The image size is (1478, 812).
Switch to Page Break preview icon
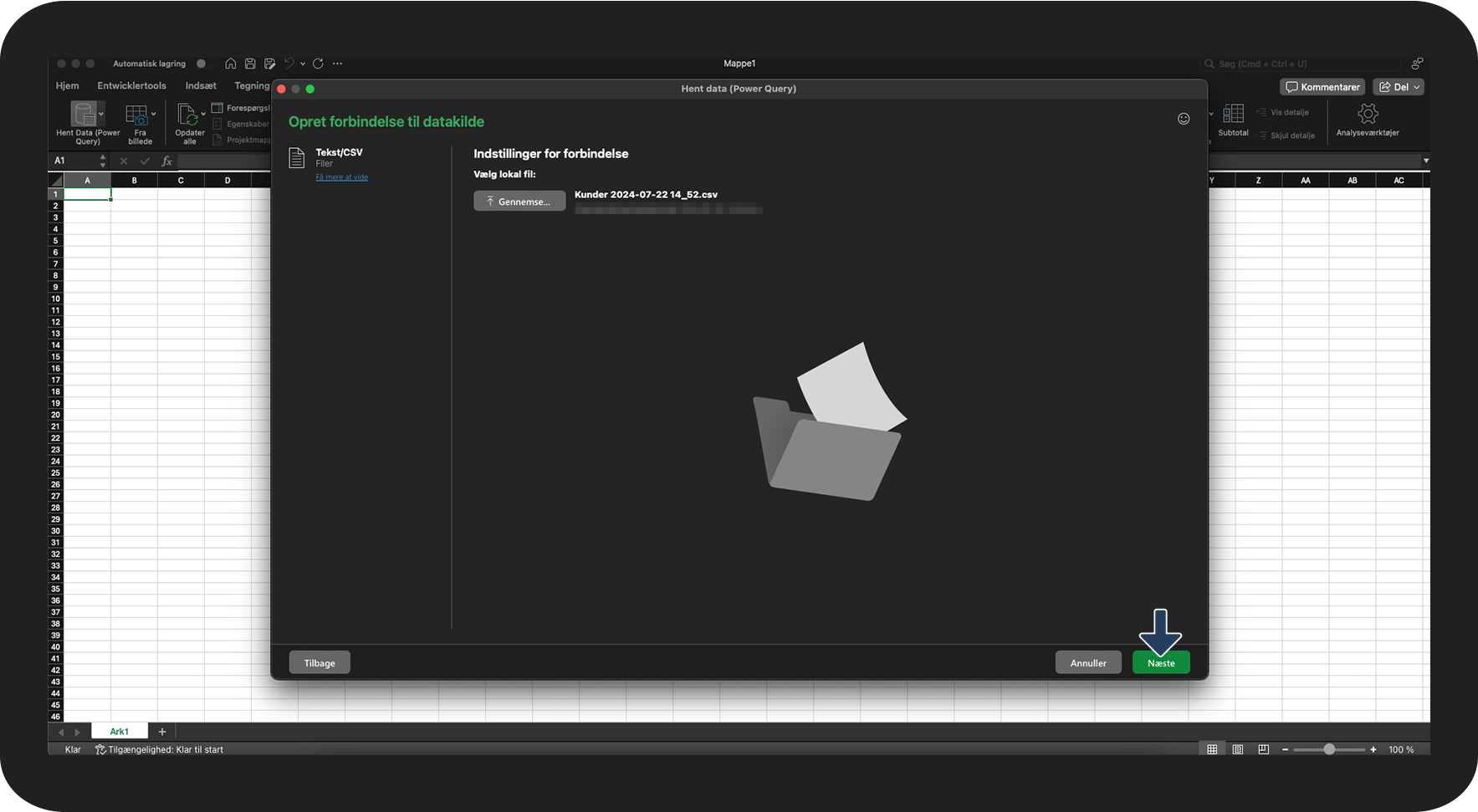(x=1264, y=749)
